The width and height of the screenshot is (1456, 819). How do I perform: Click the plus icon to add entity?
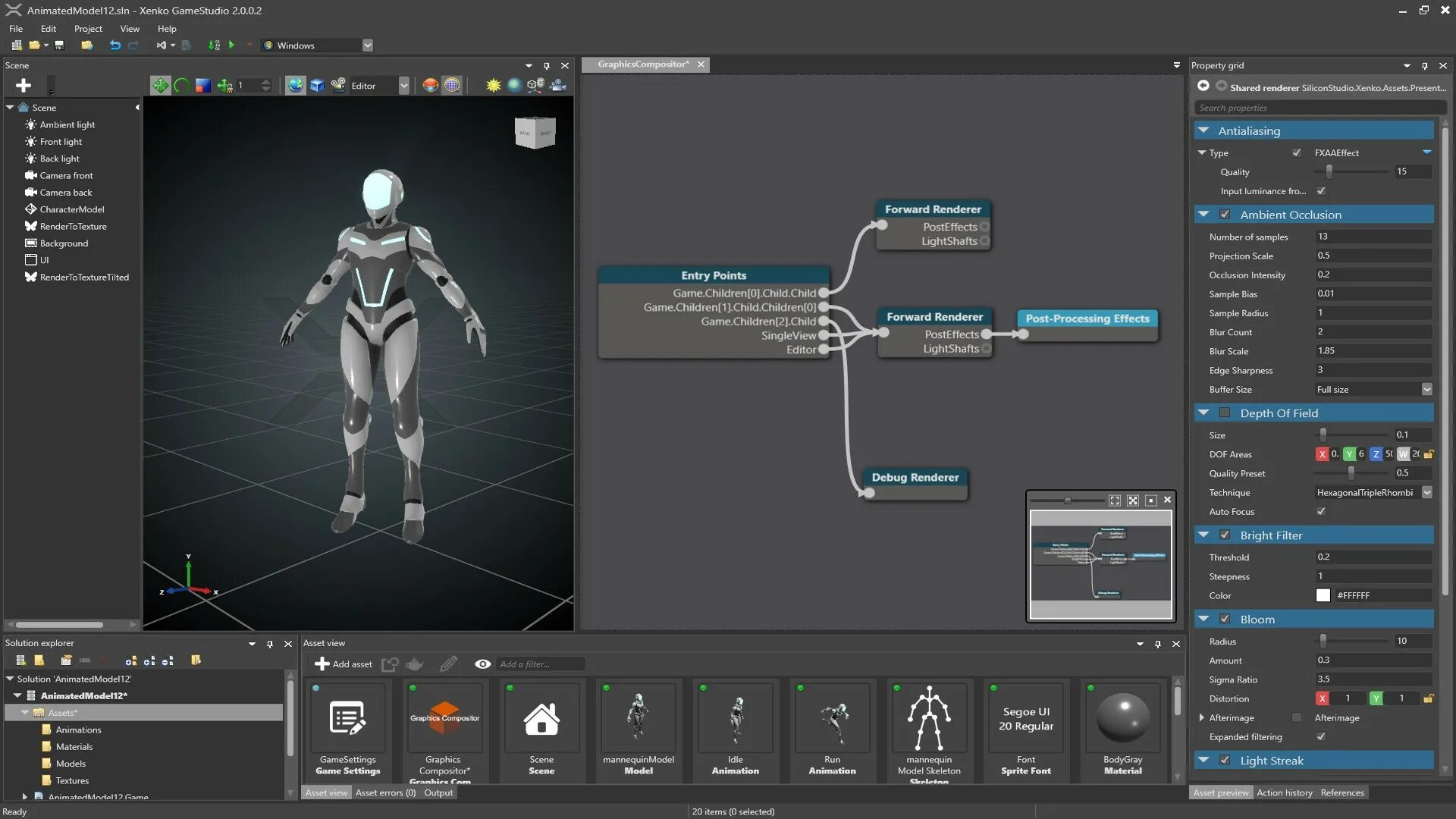pos(24,86)
